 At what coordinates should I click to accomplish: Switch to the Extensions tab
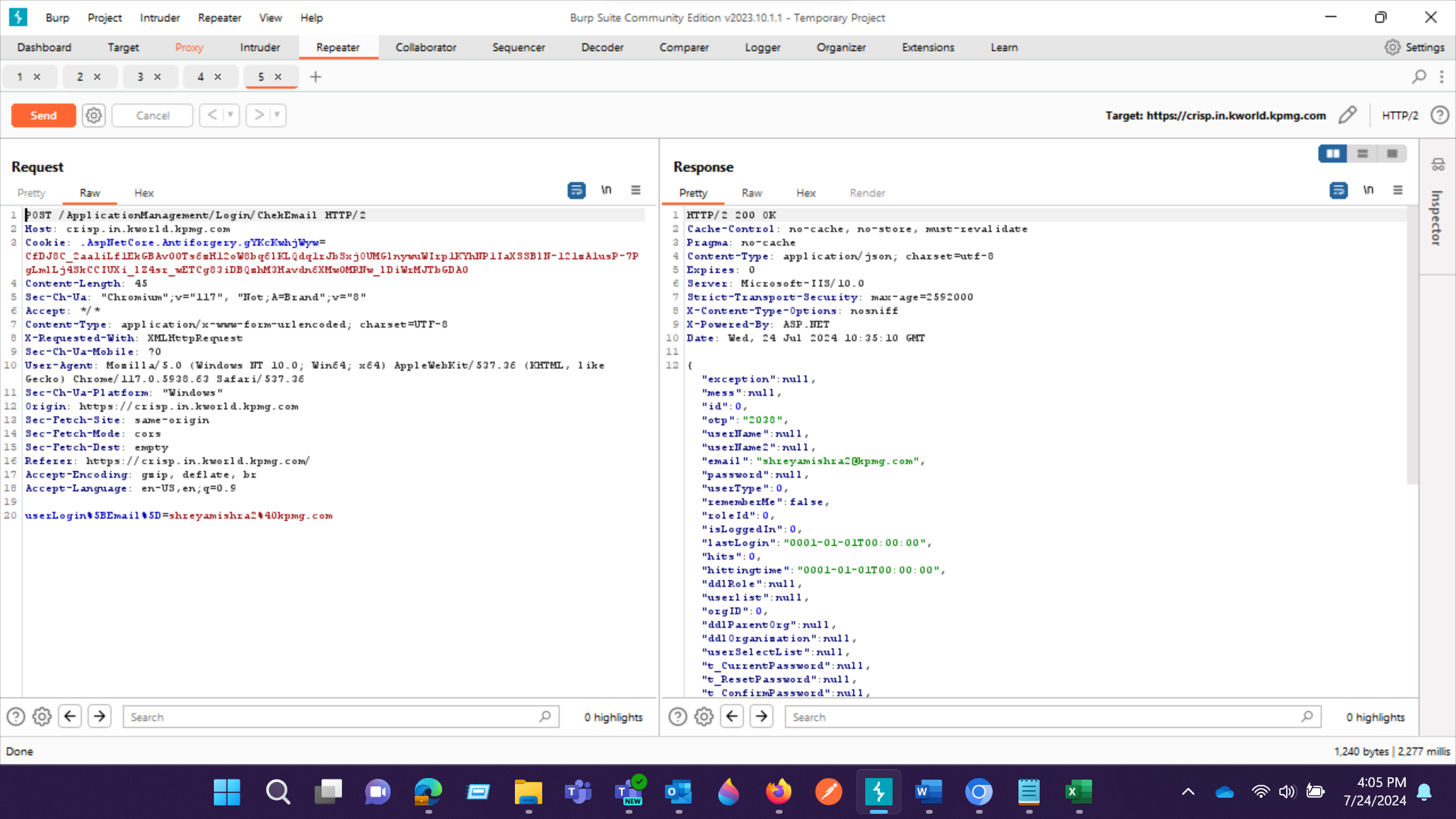[x=928, y=47]
